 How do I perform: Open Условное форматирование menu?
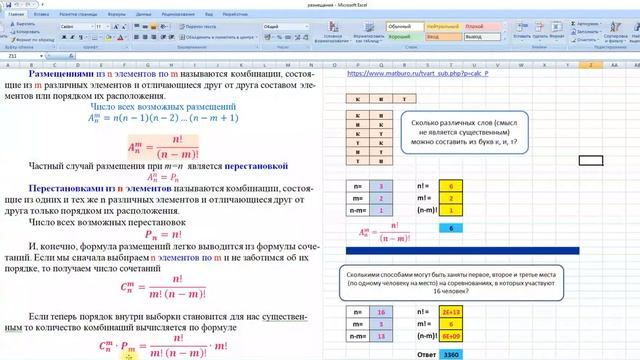(x=333, y=32)
